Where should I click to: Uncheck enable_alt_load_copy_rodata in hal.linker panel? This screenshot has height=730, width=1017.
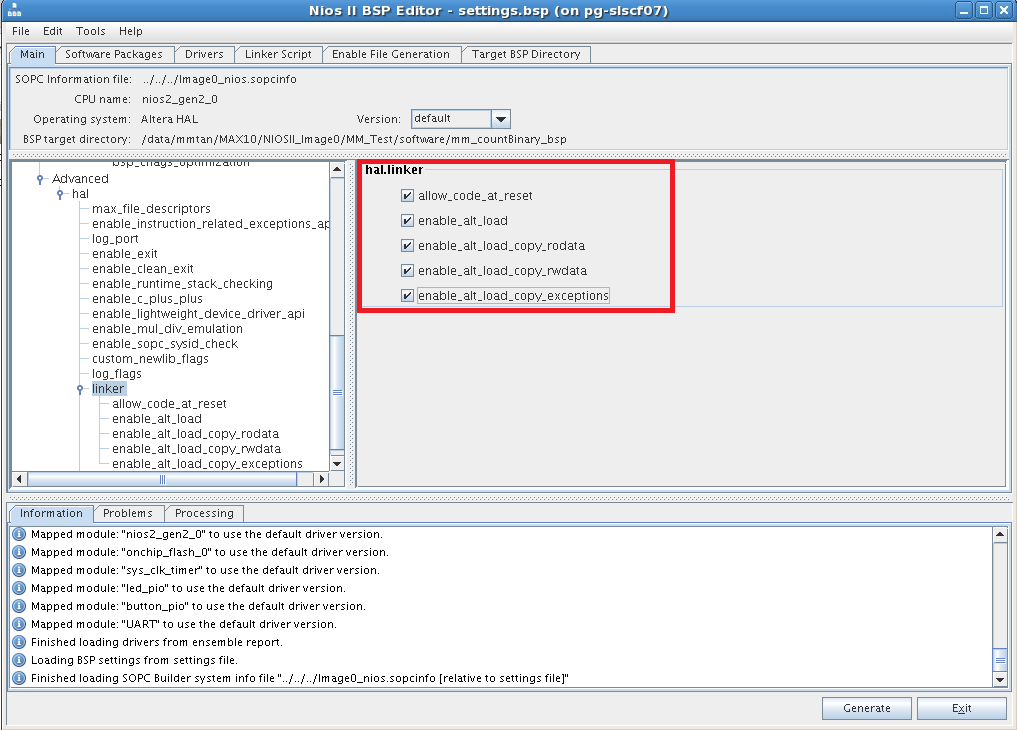point(407,246)
